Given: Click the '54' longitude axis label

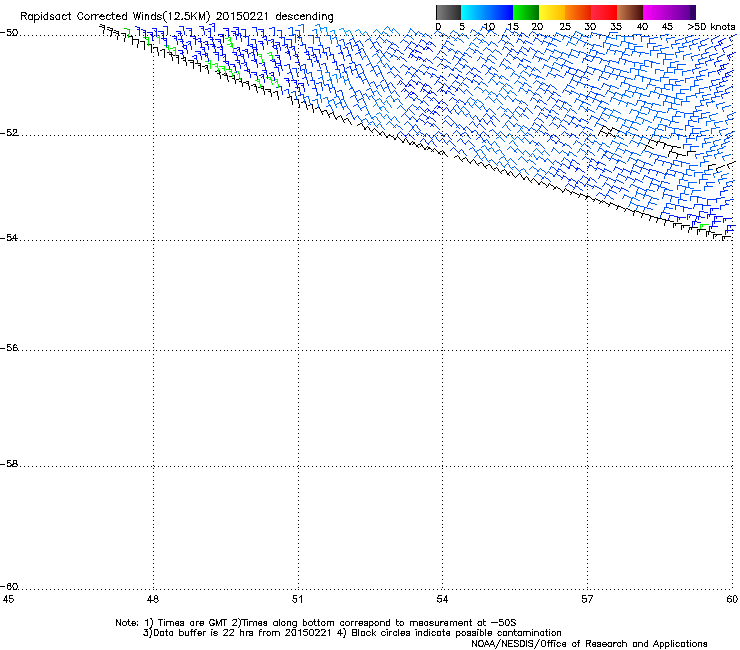Looking at the screenshot, I should click(x=442, y=599).
